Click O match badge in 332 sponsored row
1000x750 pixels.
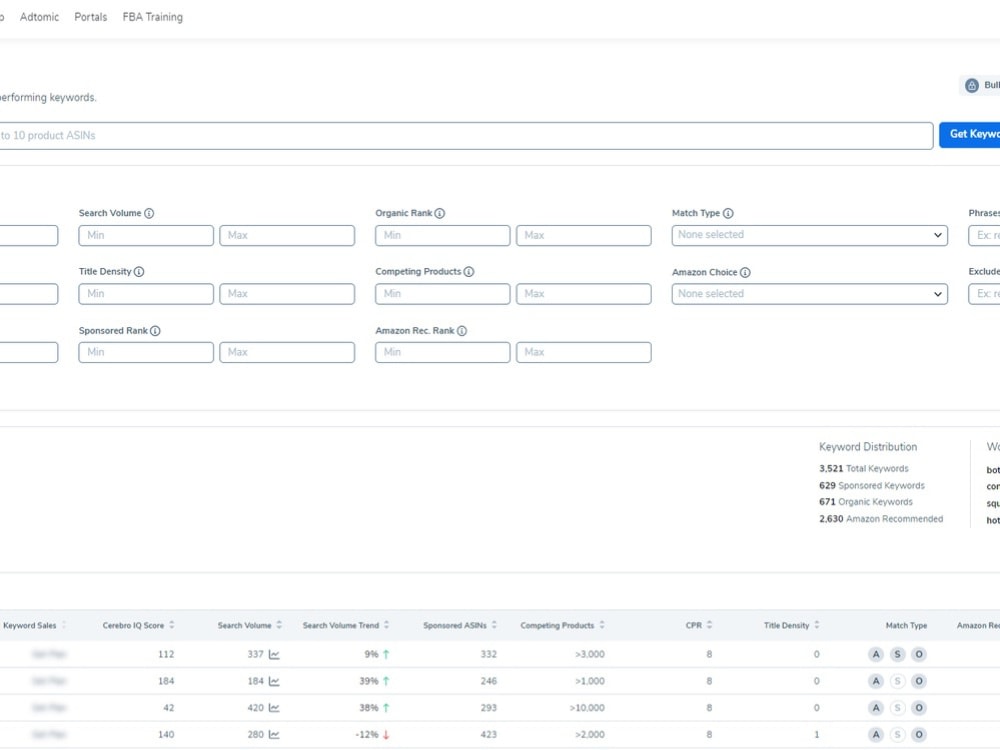919,654
